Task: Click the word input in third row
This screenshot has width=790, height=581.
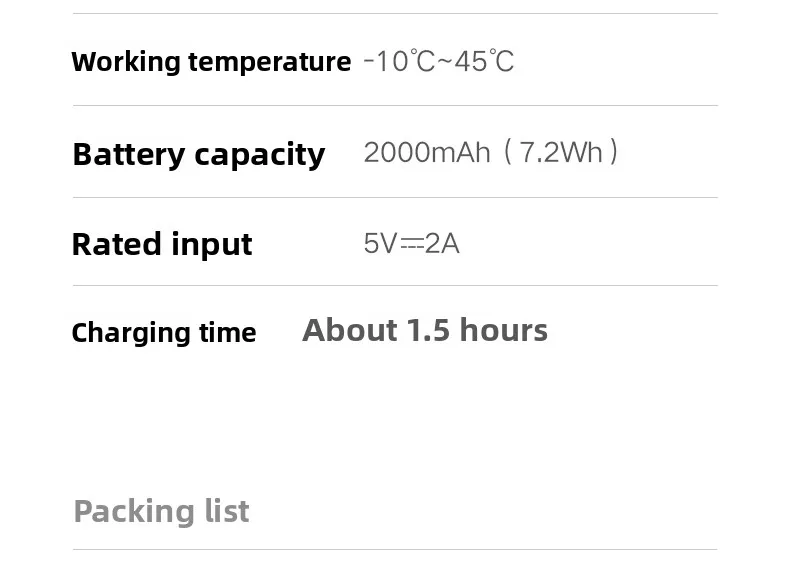Action: pos(212,246)
